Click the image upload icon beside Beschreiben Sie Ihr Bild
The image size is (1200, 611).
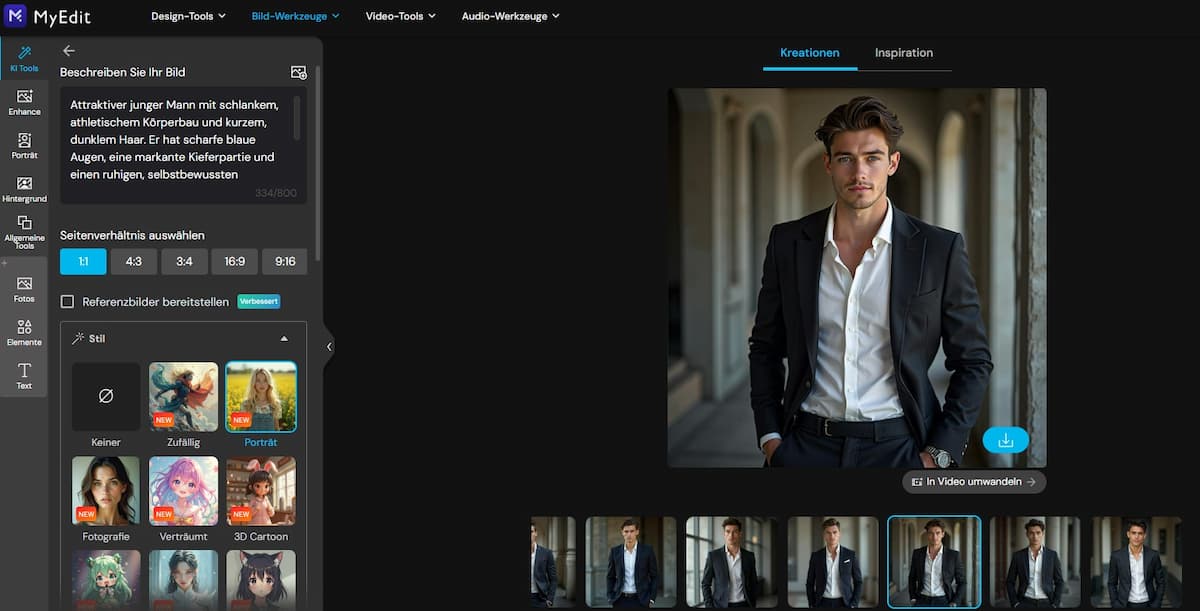298,72
